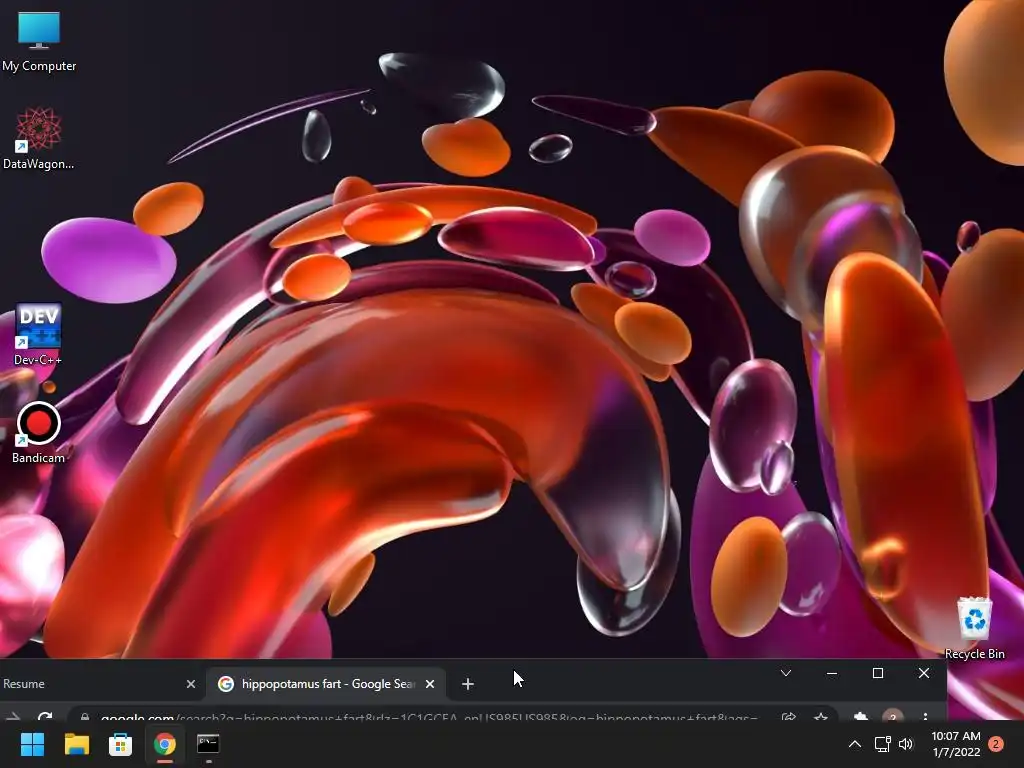Select the Recycle Bin desktop icon
This screenshot has height=768, width=1024.
pyautogui.click(x=974, y=628)
